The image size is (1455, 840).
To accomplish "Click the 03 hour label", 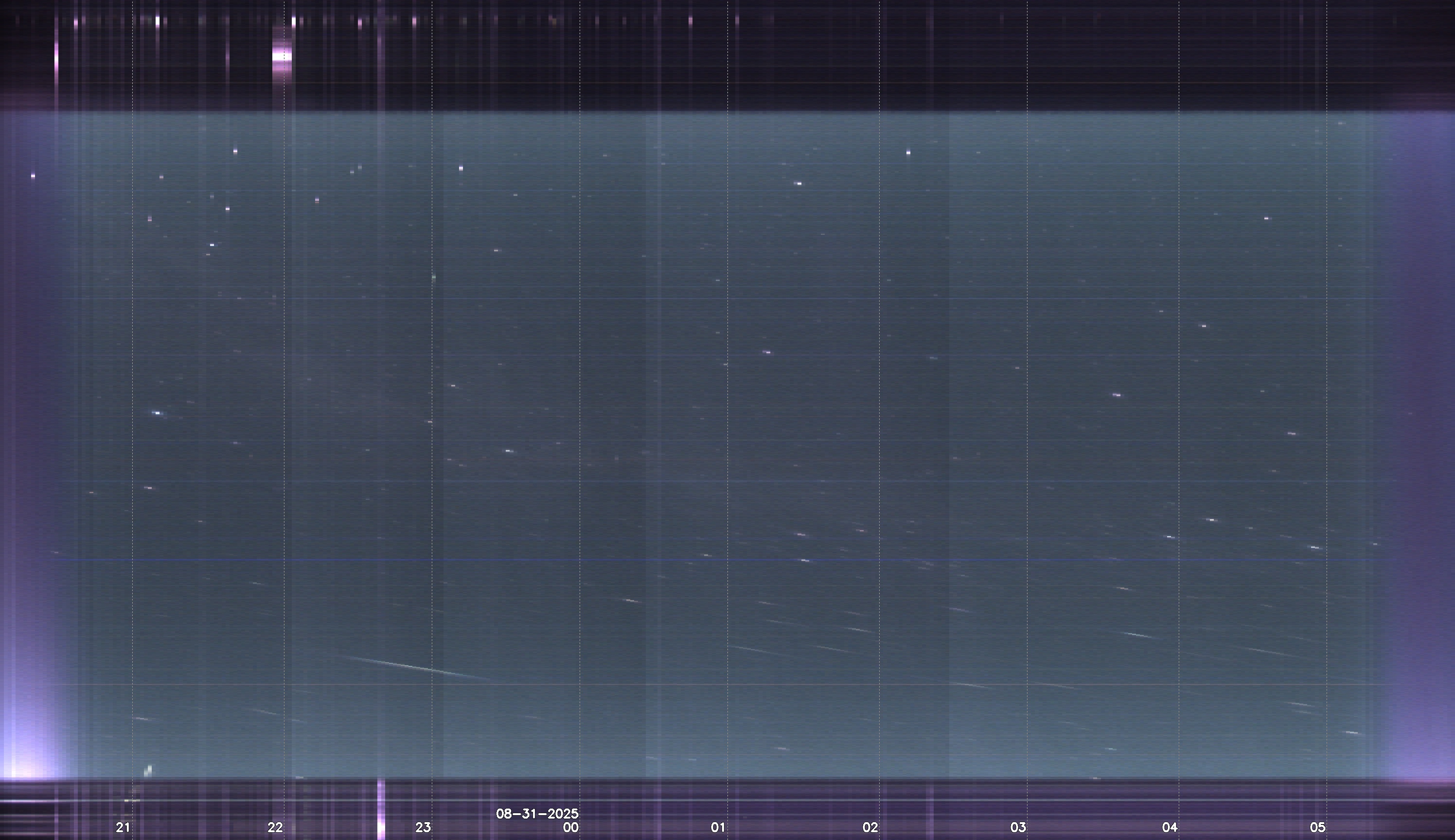I will point(1018,827).
